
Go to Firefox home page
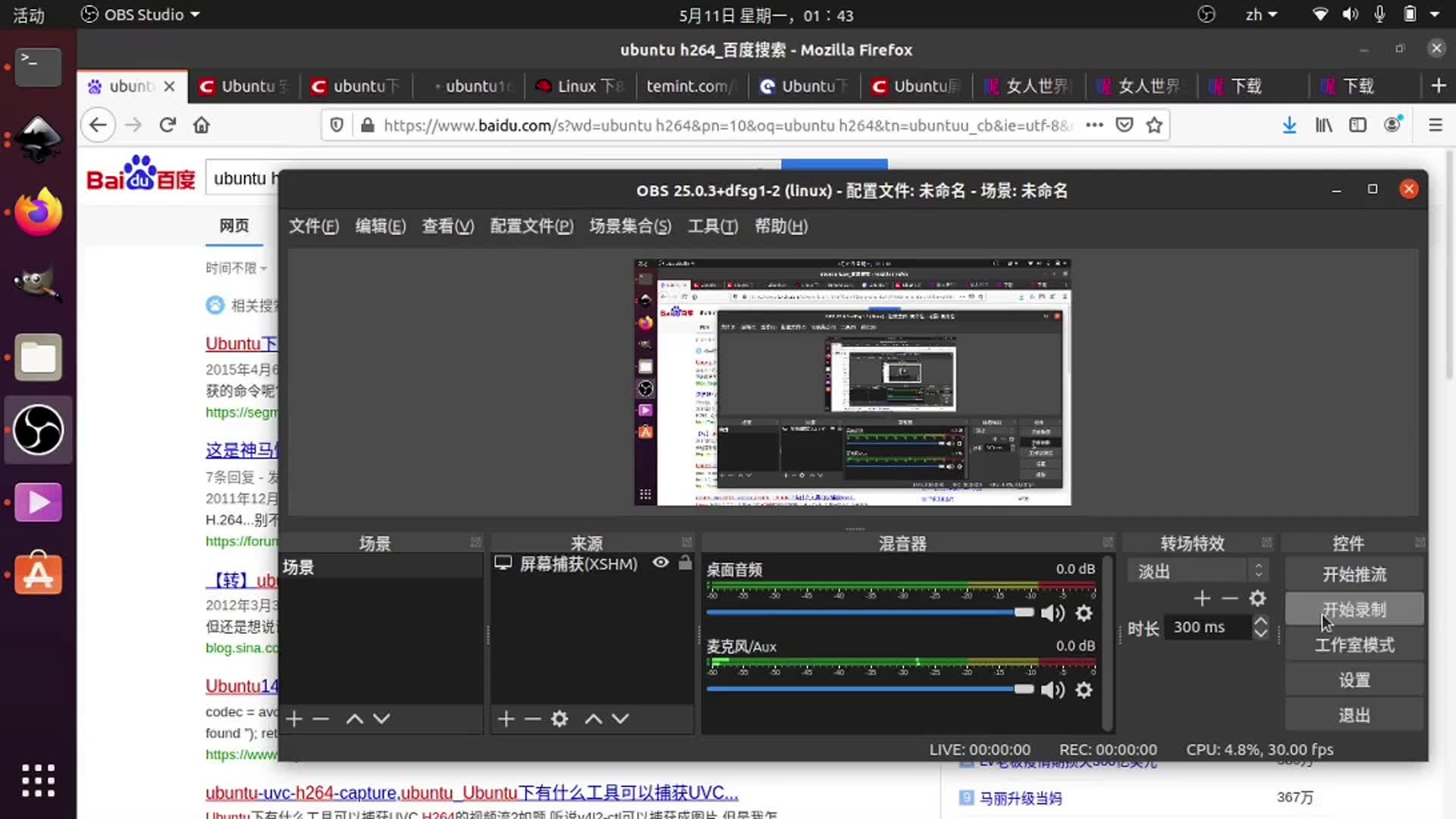tap(202, 125)
